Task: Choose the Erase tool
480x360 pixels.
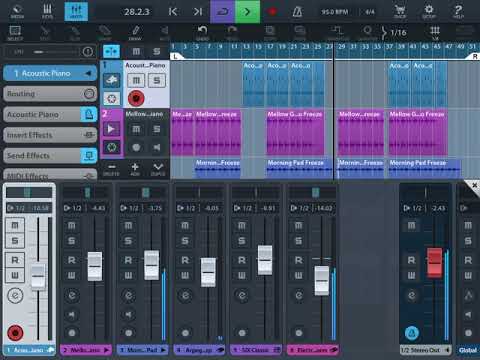Action: (x=105, y=33)
